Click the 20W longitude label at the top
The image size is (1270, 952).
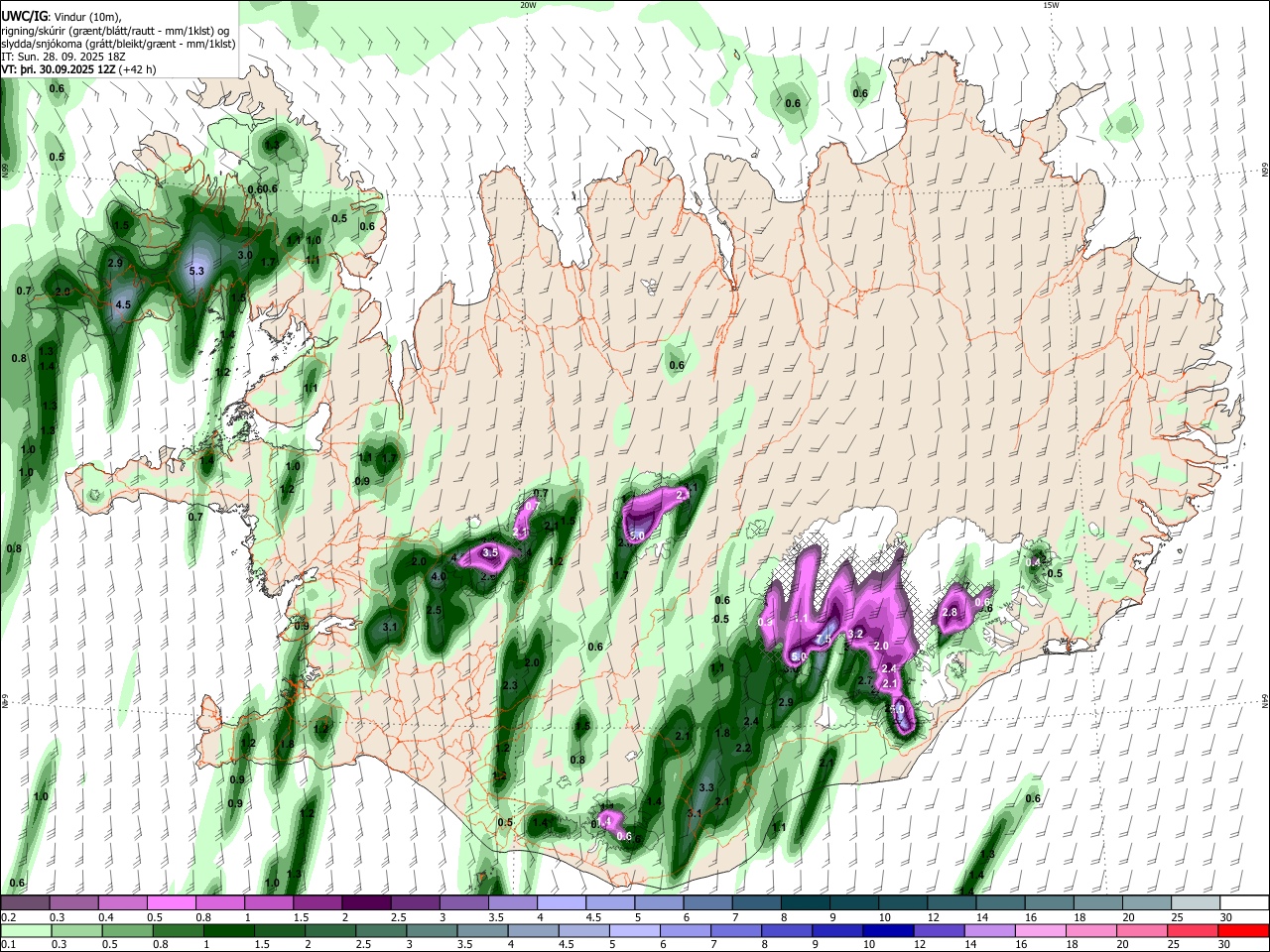pos(528,5)
